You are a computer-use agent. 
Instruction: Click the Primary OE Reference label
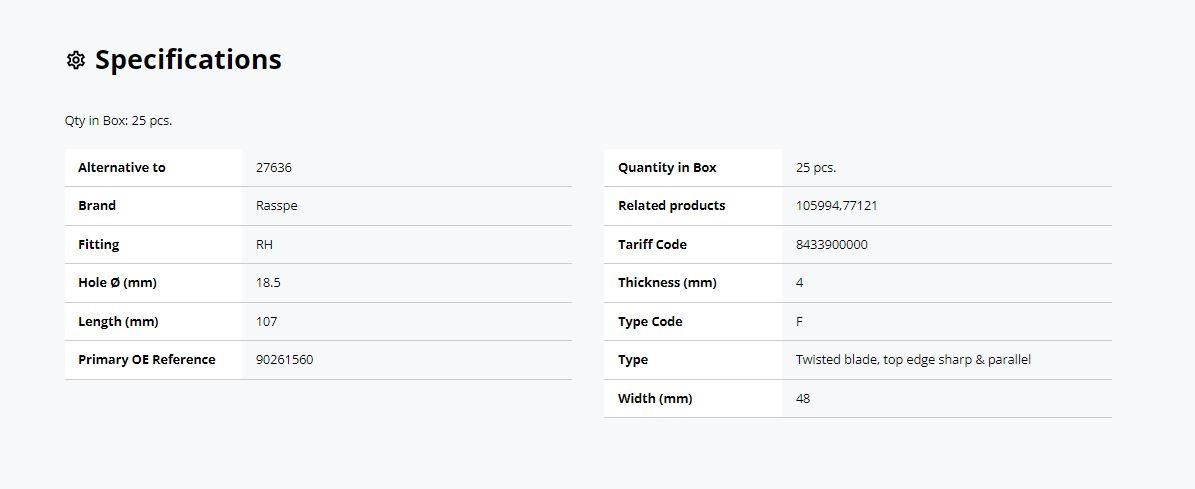pos(146,360)
